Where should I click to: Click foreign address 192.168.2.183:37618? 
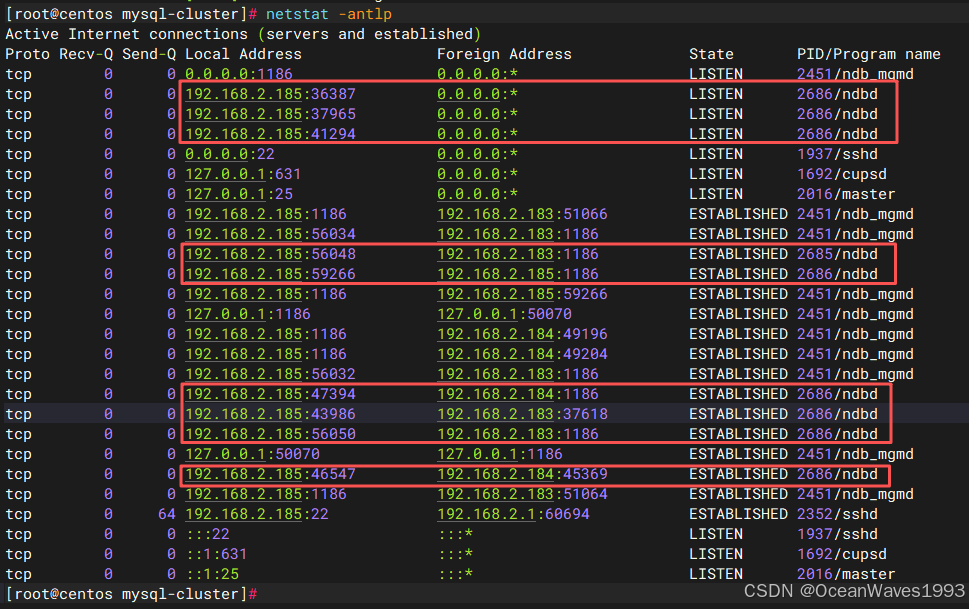point(522,414)
